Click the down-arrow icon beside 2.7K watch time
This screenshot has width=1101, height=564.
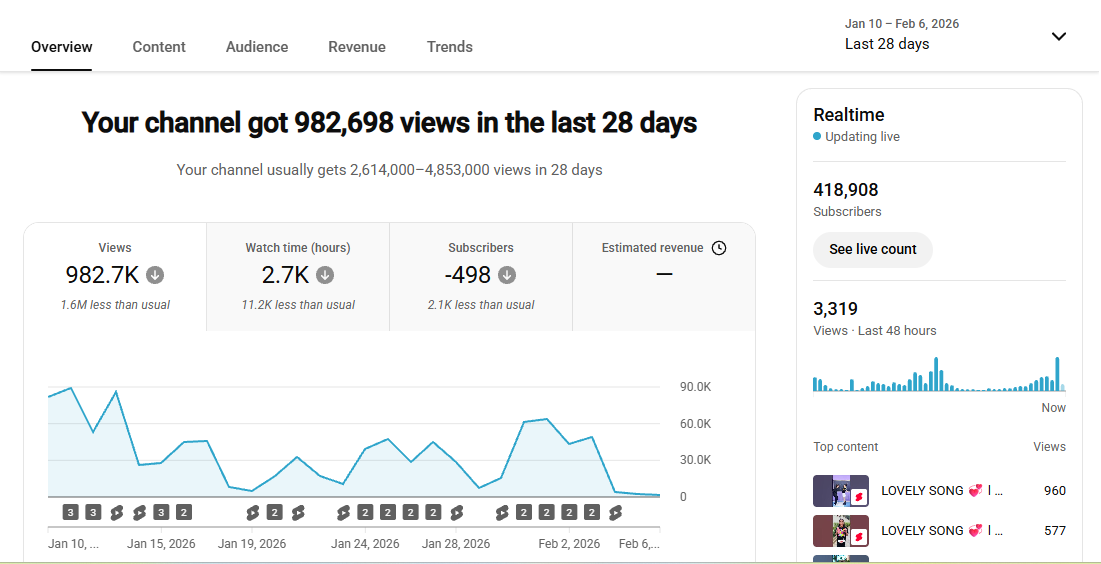click(326, 275)
